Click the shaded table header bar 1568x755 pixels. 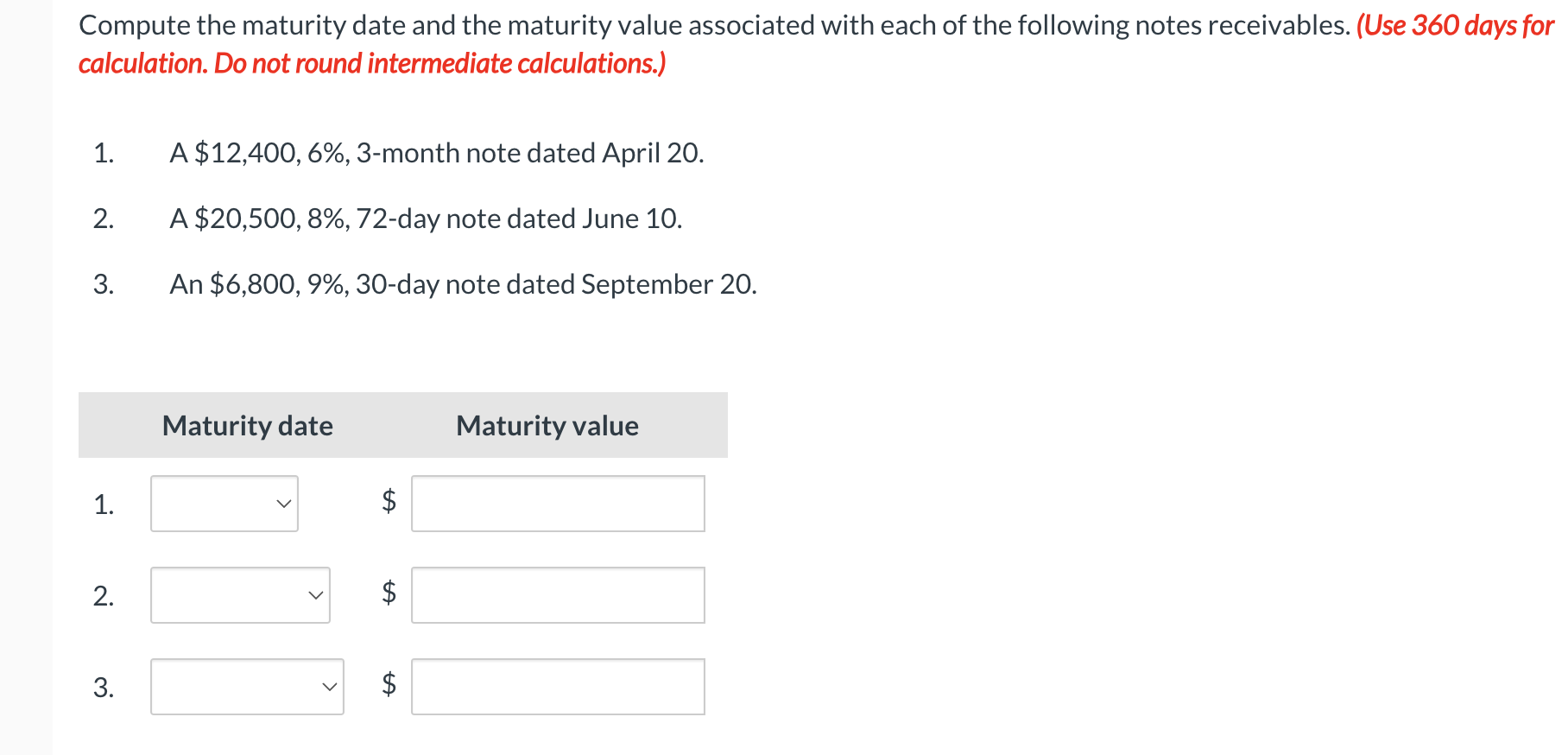click(402, 425)
